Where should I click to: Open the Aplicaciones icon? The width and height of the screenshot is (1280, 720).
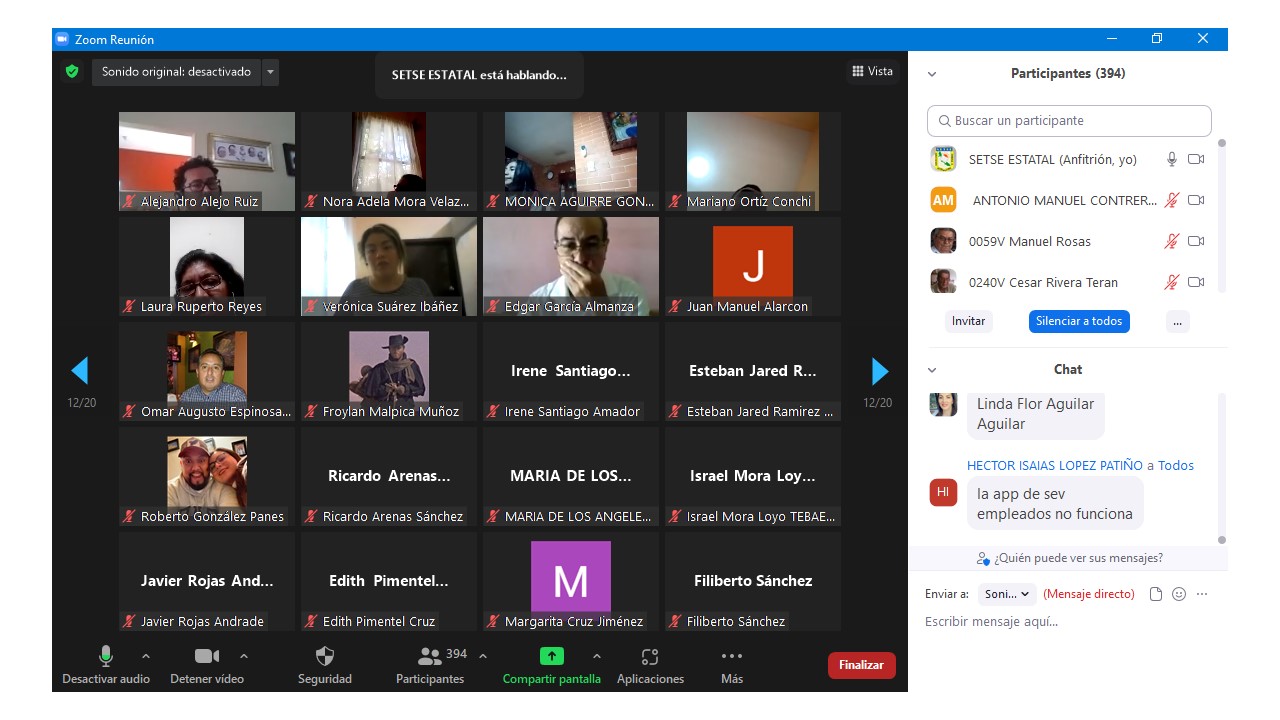pos(650,657)
